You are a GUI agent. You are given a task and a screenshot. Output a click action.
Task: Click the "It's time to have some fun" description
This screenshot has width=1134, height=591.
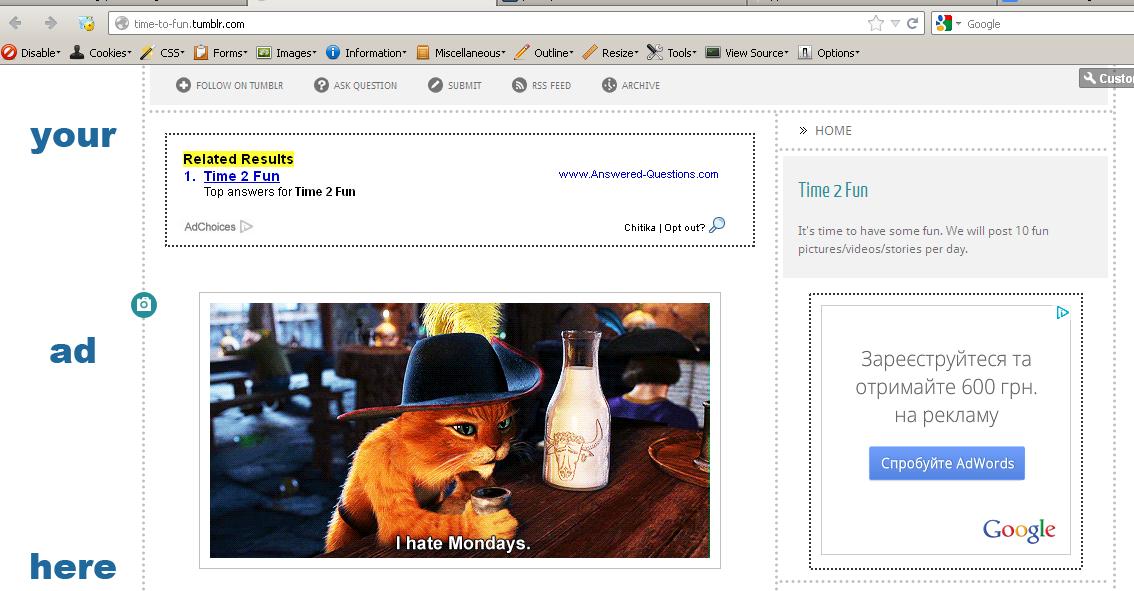point(923,239)
